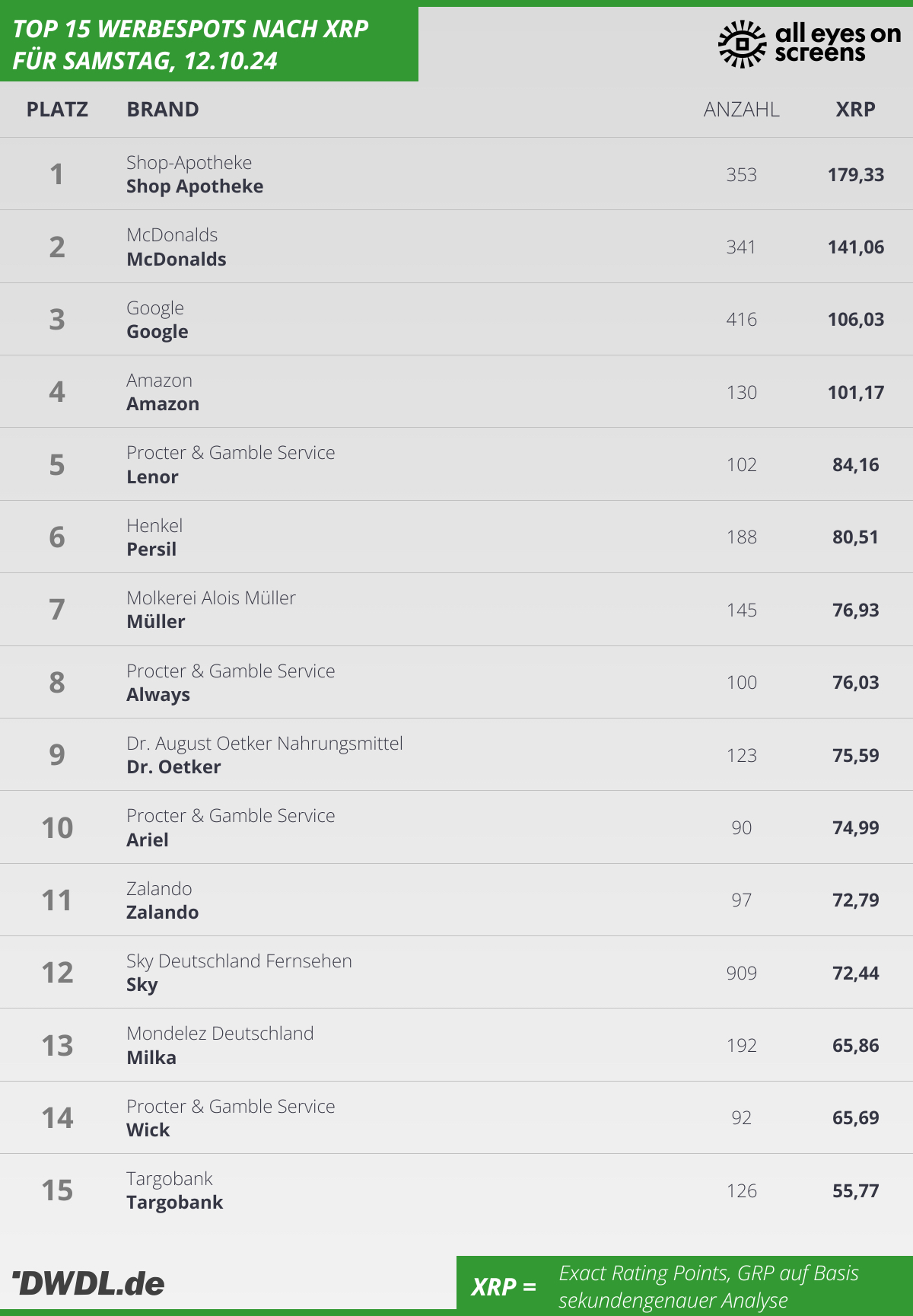This screenshot has height=1316, width=913.
Task: Click the XRP column header
Action: point(855,110)
